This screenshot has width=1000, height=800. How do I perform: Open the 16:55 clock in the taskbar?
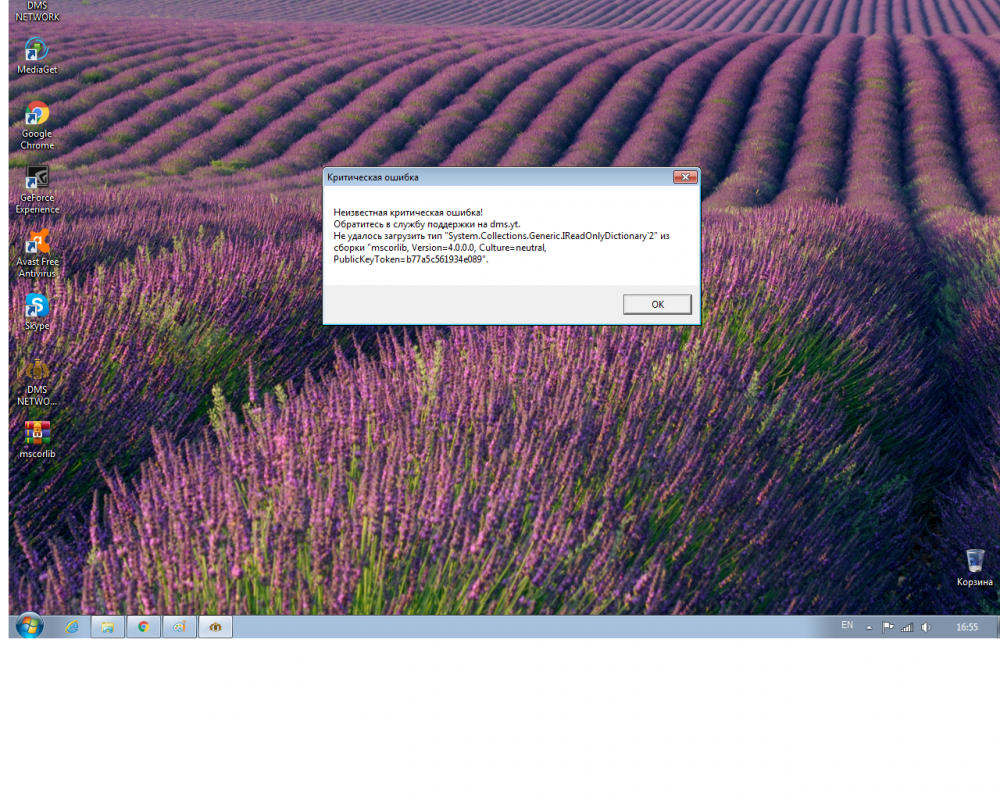(967, 627)
